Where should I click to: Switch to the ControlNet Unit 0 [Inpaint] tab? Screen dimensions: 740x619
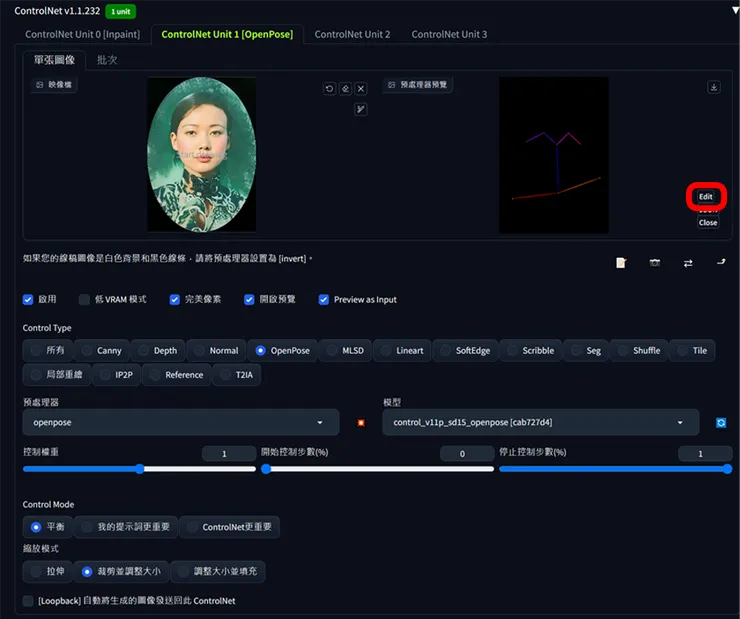[x=83, y=34]
